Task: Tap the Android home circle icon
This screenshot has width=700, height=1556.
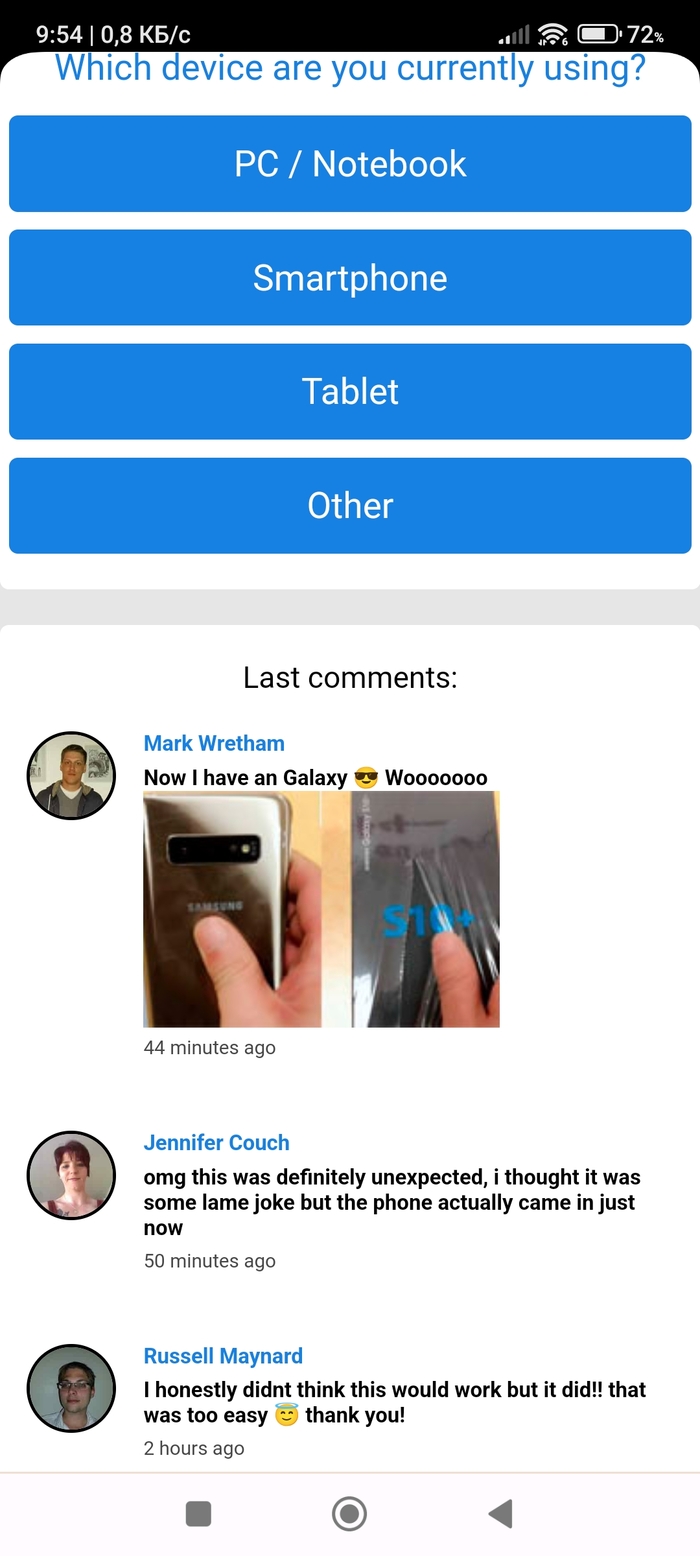Action: [349, 1514]
